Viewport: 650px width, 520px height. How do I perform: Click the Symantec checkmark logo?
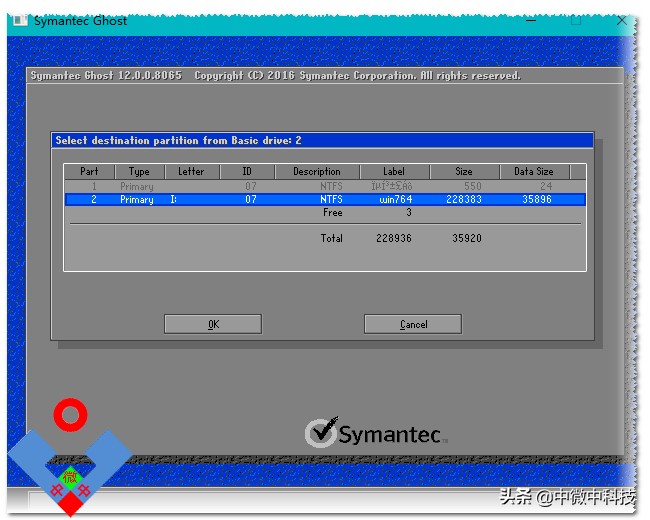(376, 433)
